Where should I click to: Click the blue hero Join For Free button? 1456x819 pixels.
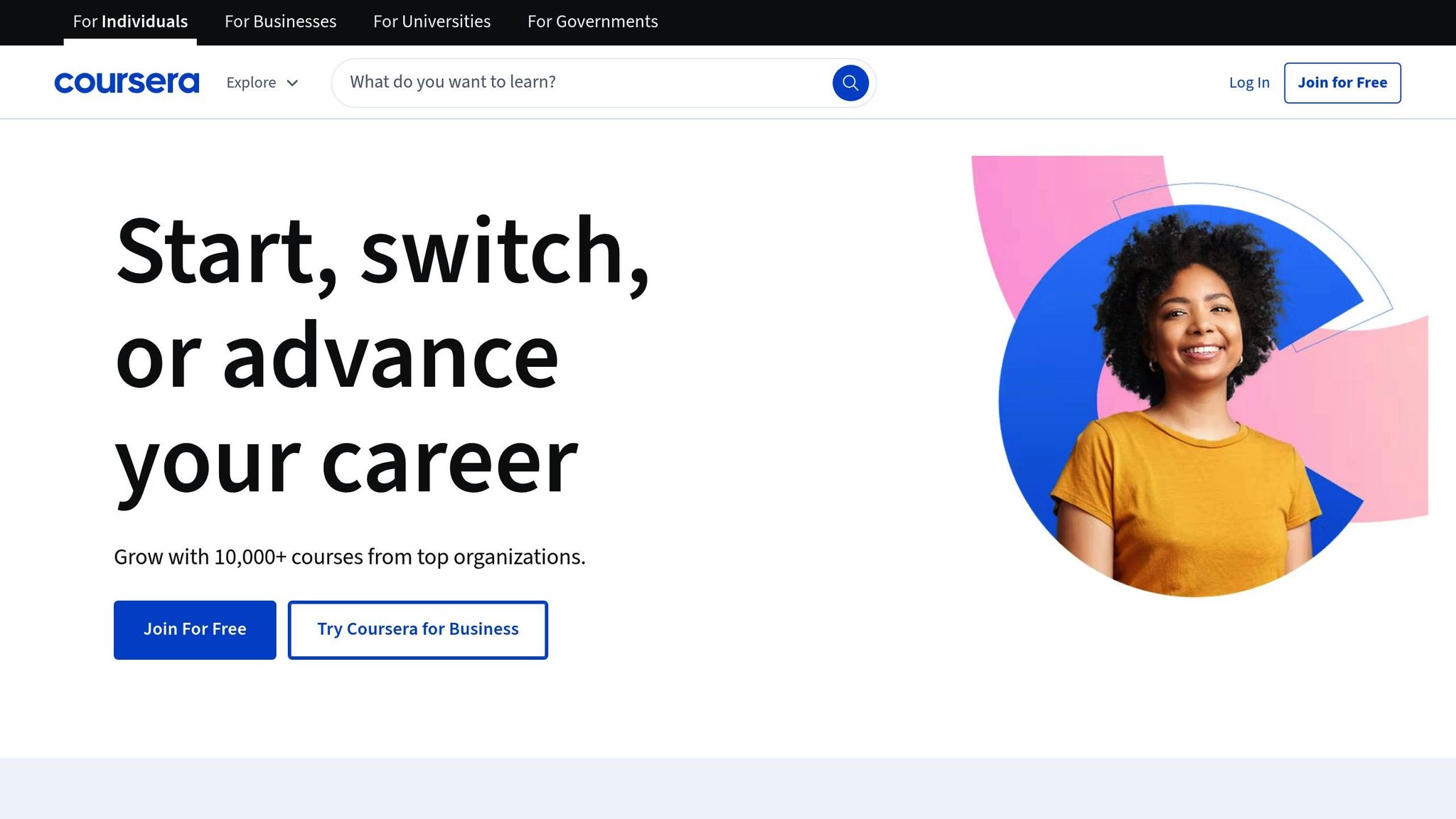point(195,630)
